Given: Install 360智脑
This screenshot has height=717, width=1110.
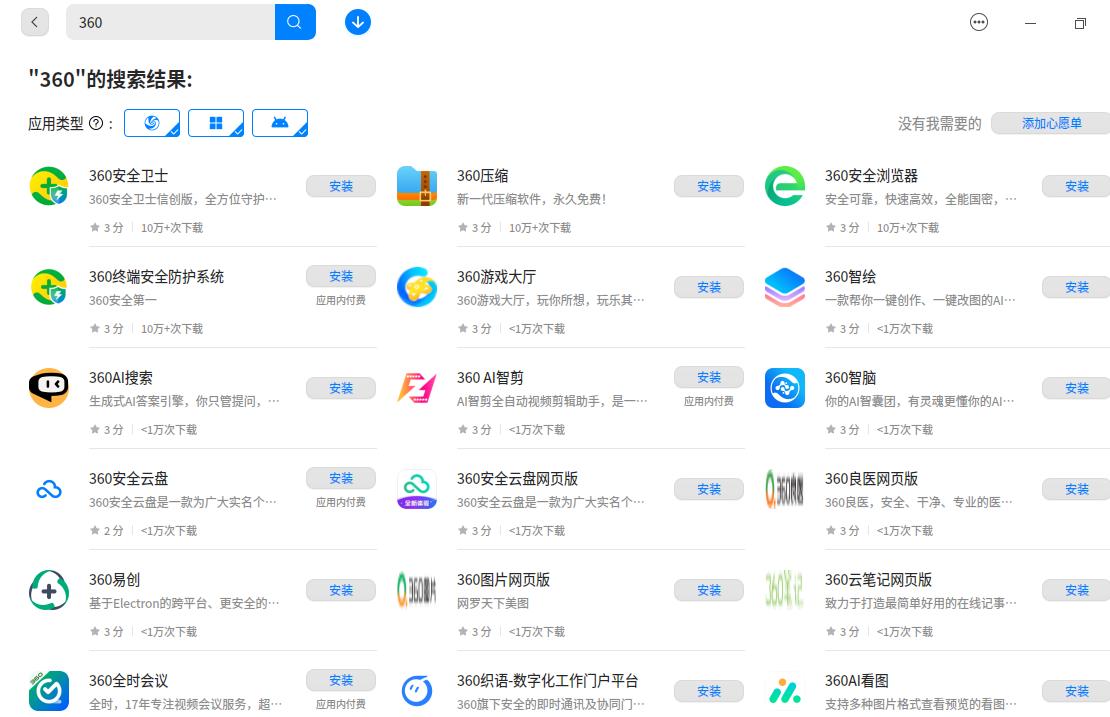Looking at the screenshot, I should [x=1076, y=388].
